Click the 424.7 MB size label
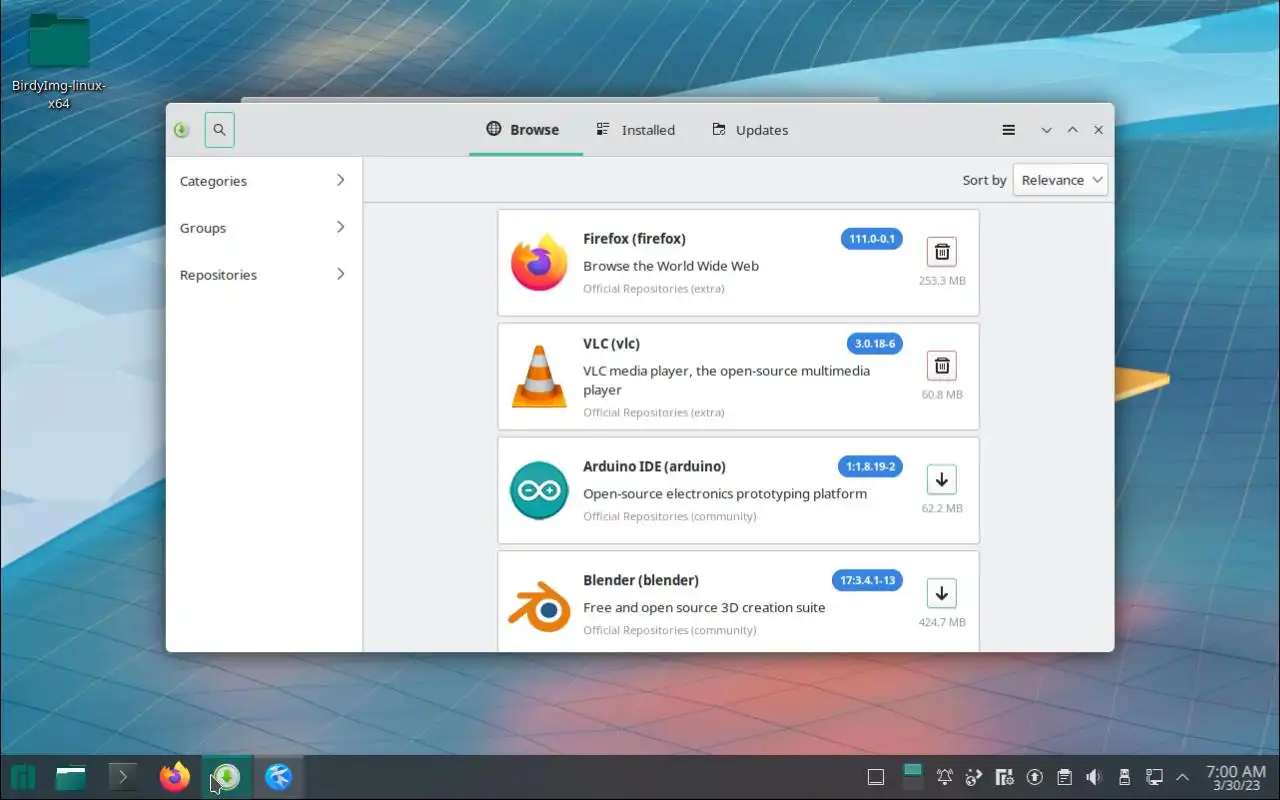Viewport: 1280px width, 800px height. pos(942,623)
